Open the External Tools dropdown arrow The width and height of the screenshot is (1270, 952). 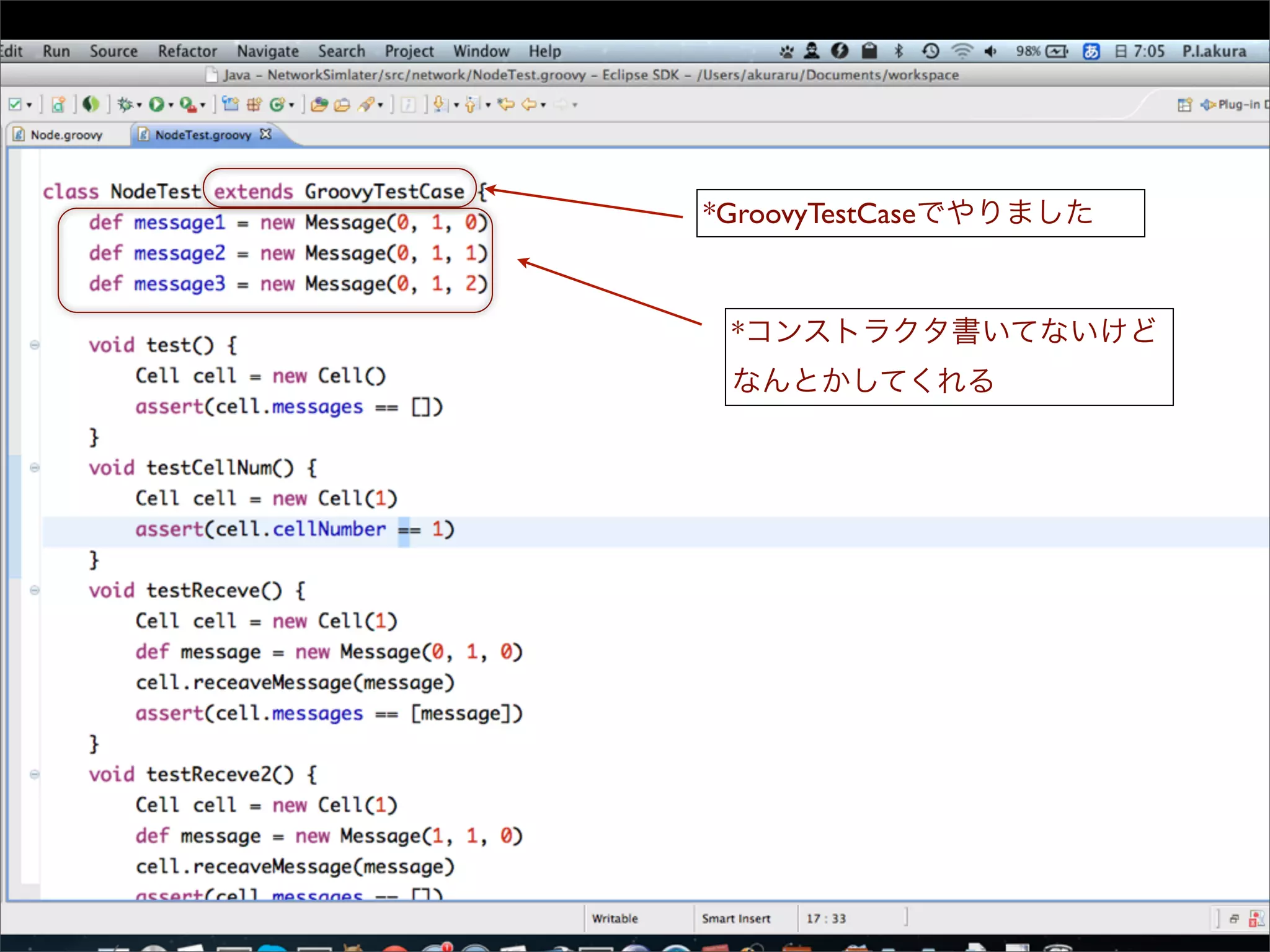pyautogui.click(x=203, y=105)
